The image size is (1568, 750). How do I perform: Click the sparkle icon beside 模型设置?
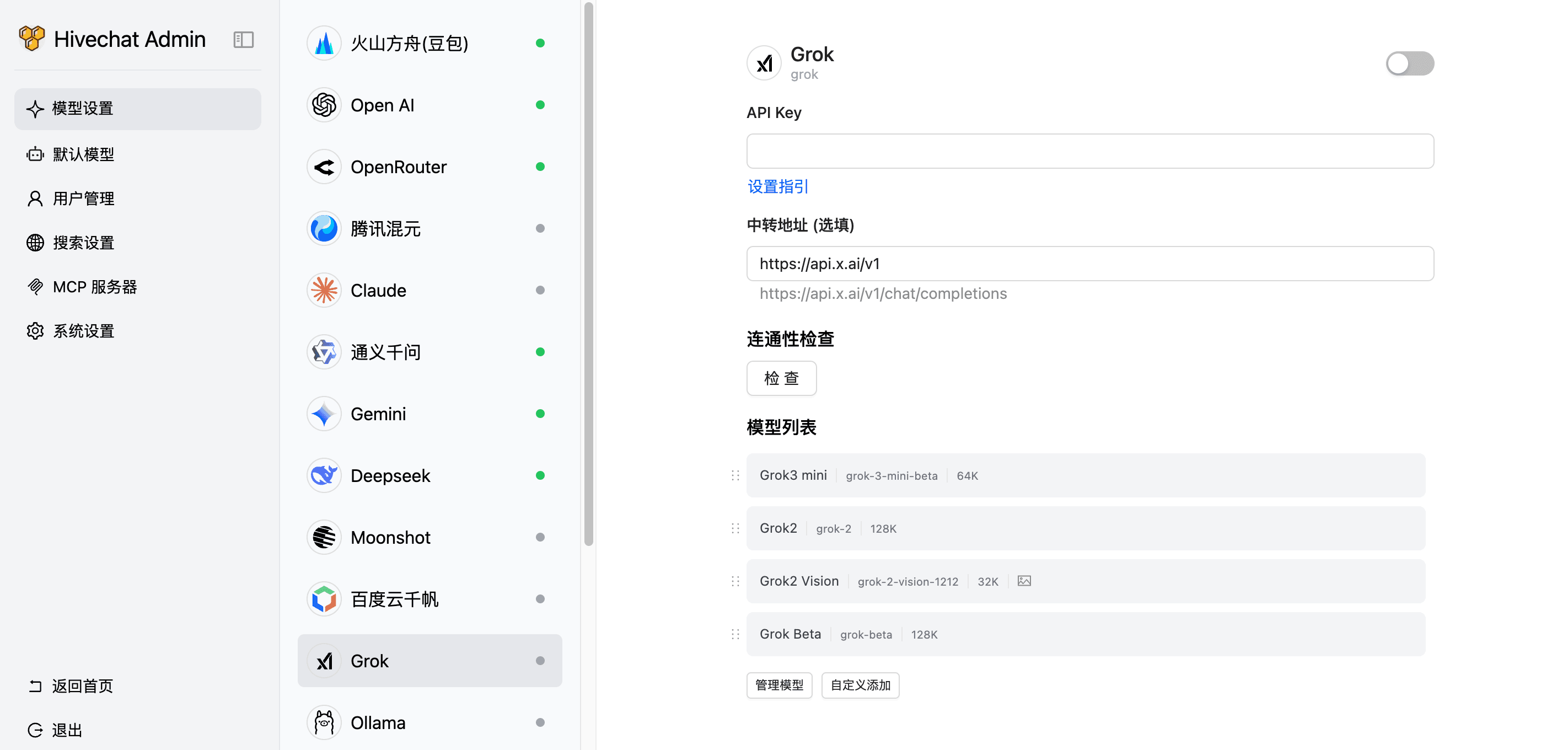(x=35, y=109)
